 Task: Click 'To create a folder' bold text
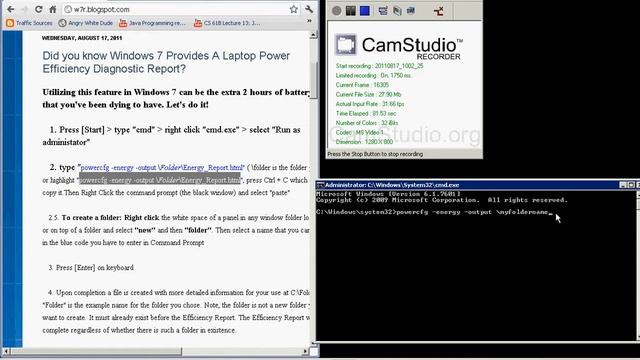coord(91,218)
